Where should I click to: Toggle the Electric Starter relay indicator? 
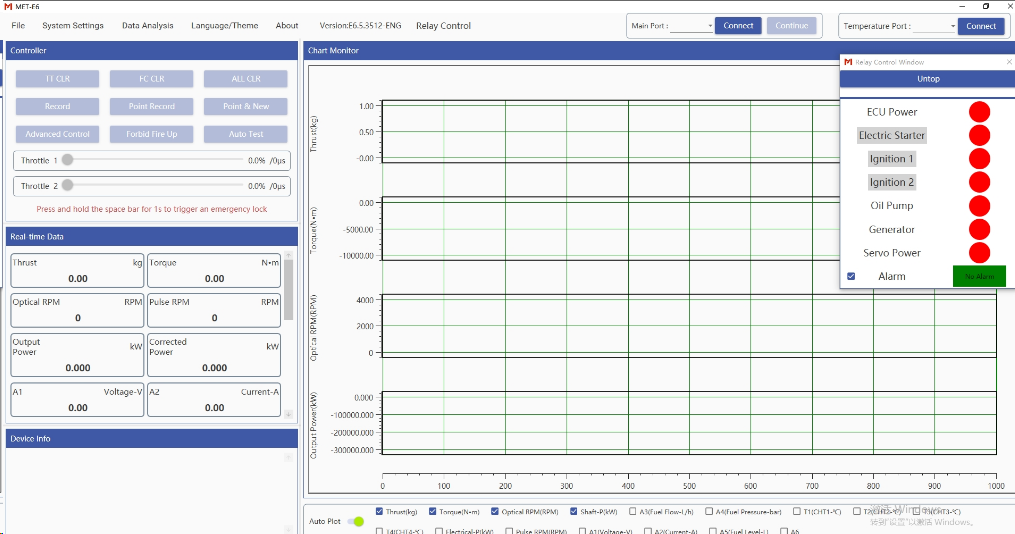point(979,135)
